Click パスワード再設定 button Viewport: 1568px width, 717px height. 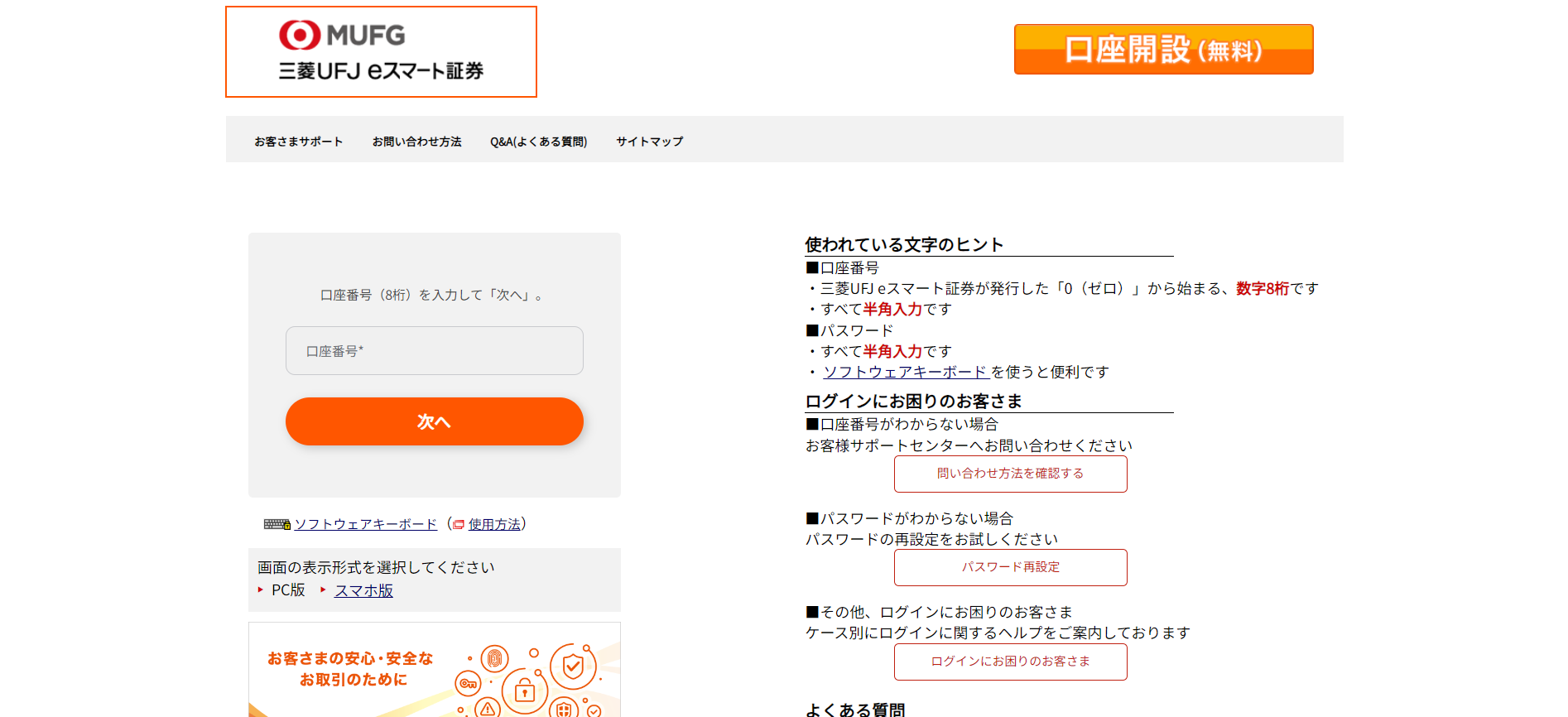click(1011, 567)
